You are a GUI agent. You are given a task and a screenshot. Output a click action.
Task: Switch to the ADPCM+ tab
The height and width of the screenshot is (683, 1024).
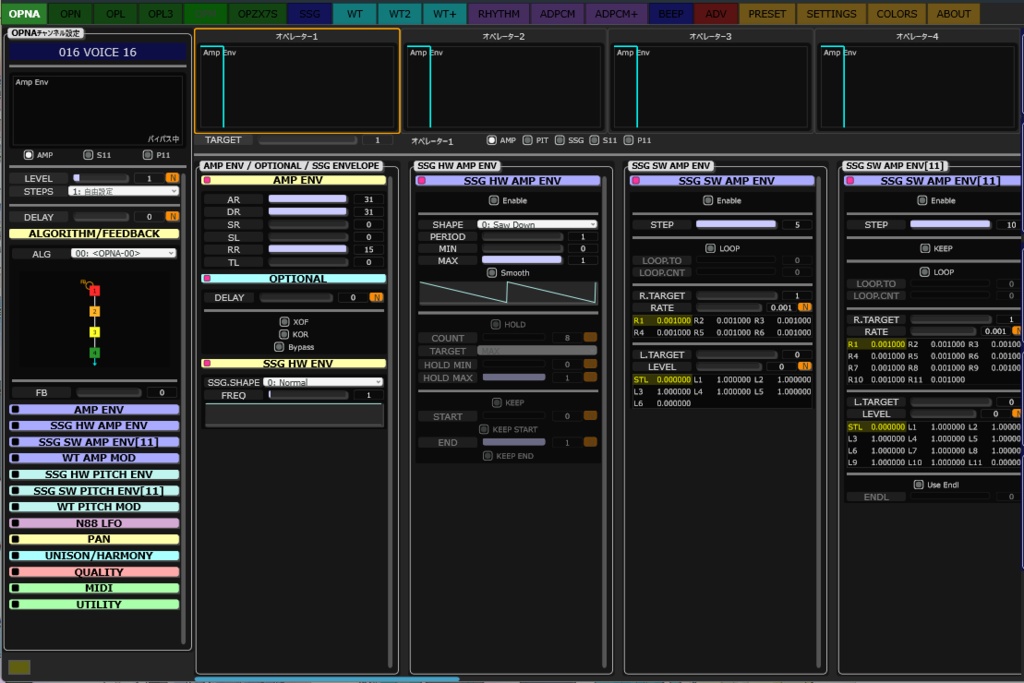616,13
